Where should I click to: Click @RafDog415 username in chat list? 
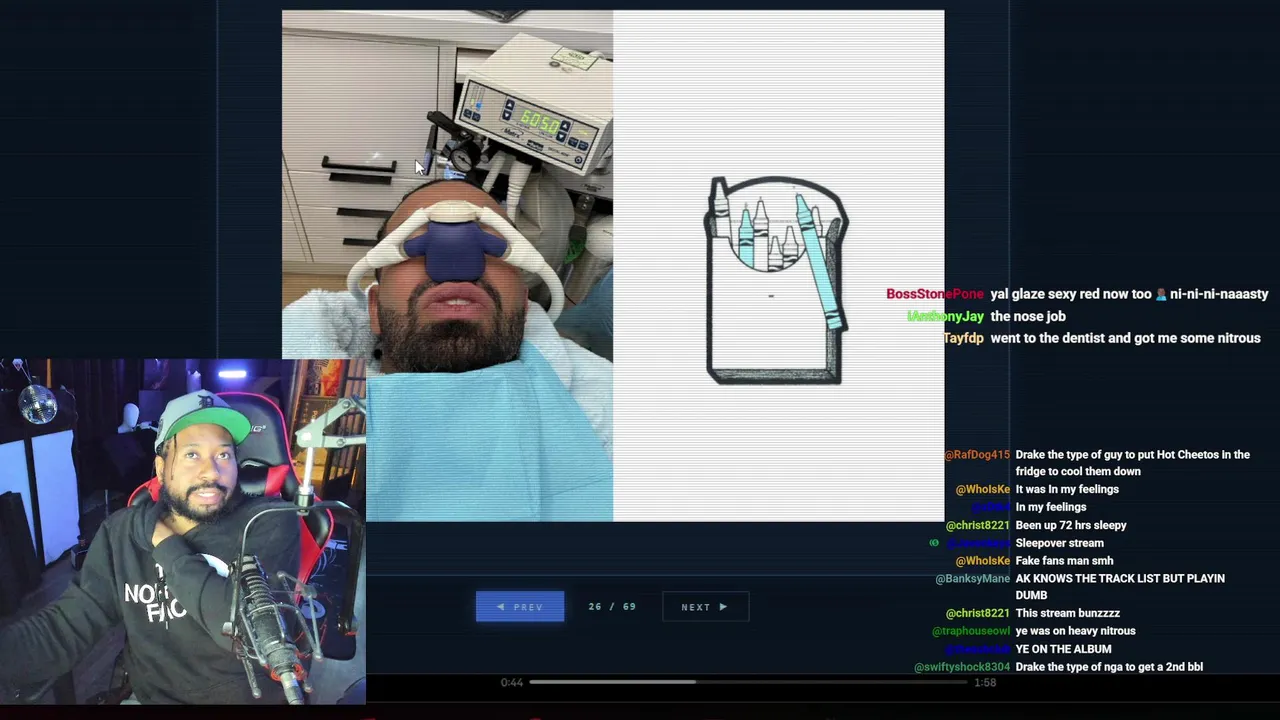[977, 455]
